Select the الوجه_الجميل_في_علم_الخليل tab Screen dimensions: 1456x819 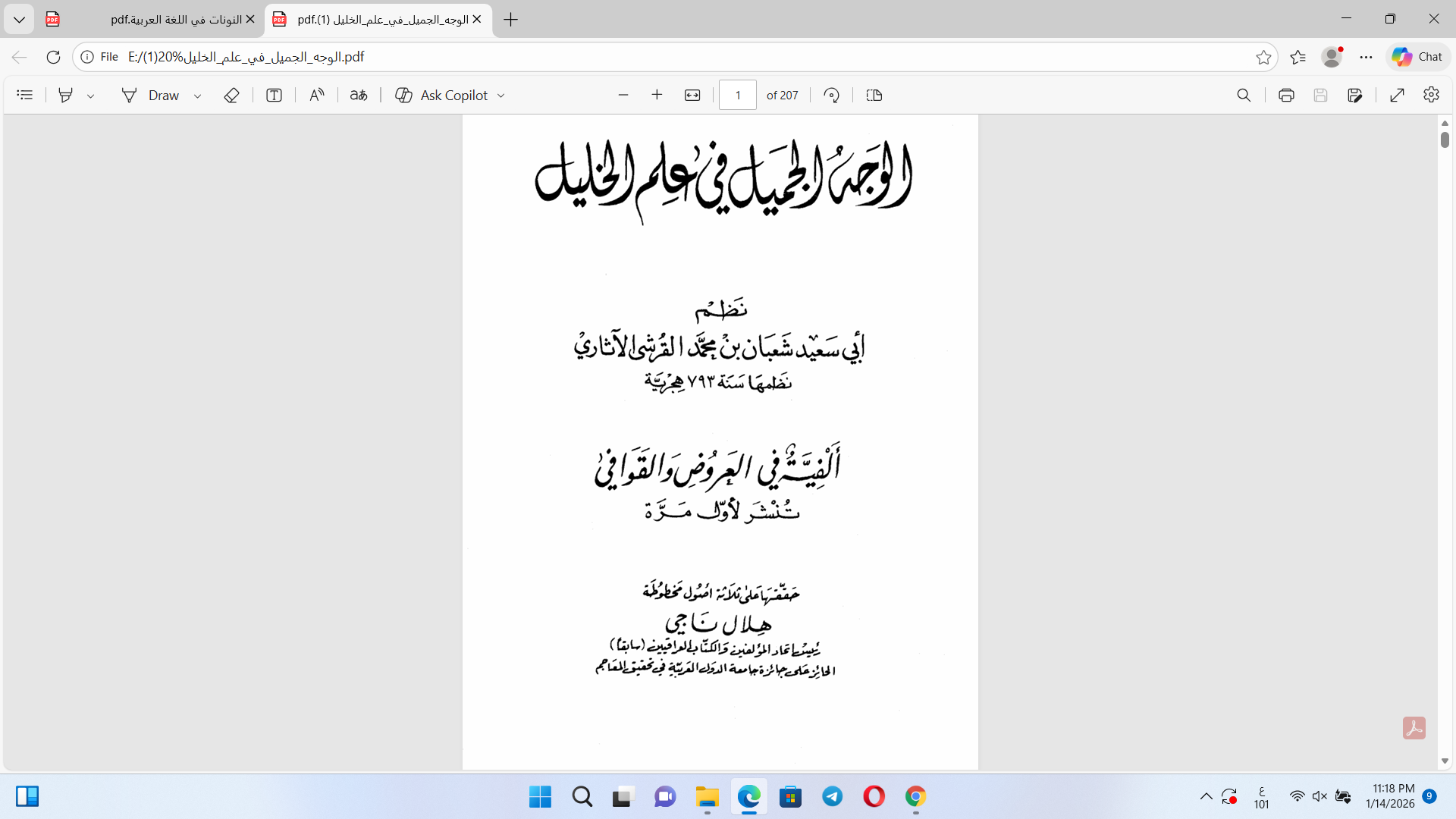378,20
